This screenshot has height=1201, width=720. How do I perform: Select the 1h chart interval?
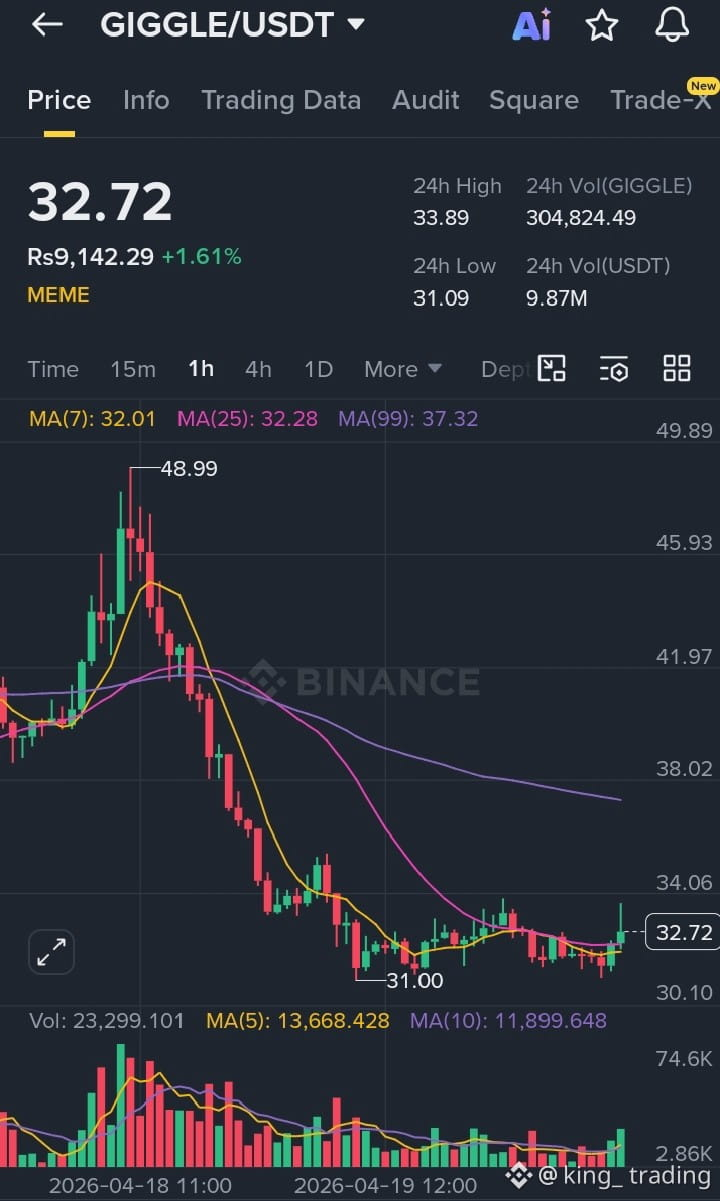pyautogui.click(x=201, y=369)
